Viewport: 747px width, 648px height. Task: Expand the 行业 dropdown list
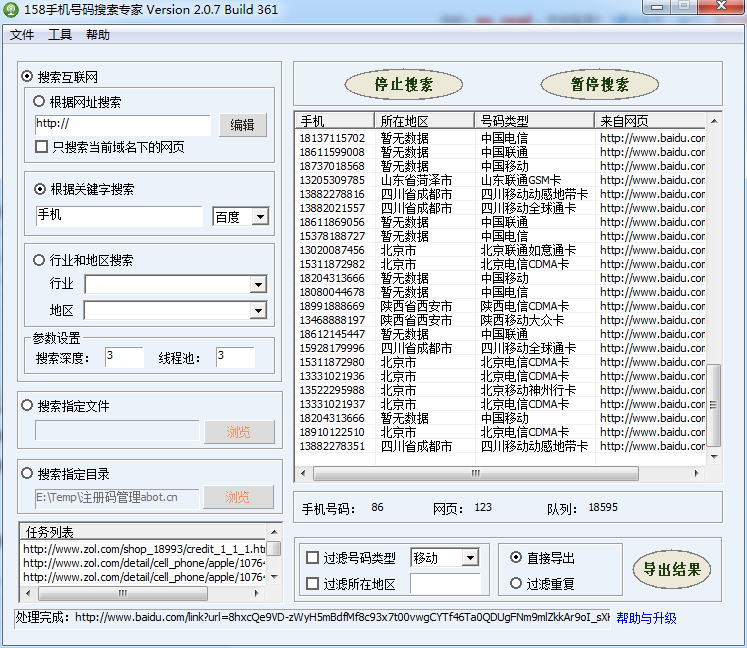point(258,285)
